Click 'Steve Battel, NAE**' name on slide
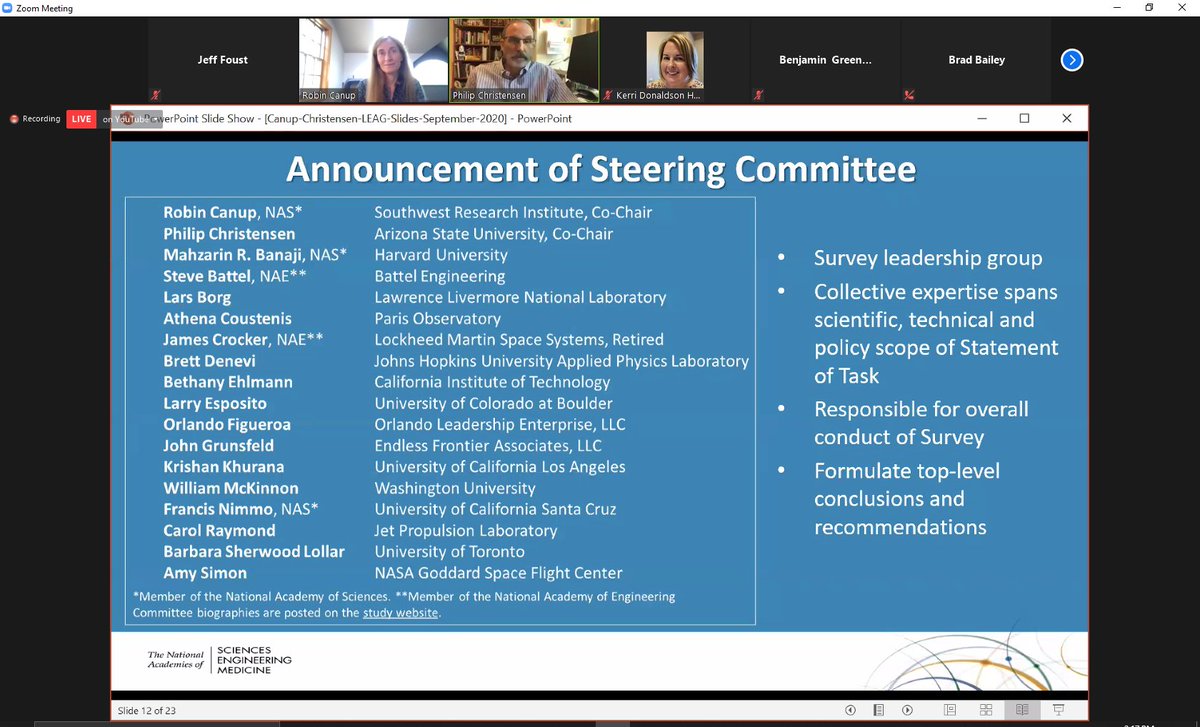 click(235, 276)
